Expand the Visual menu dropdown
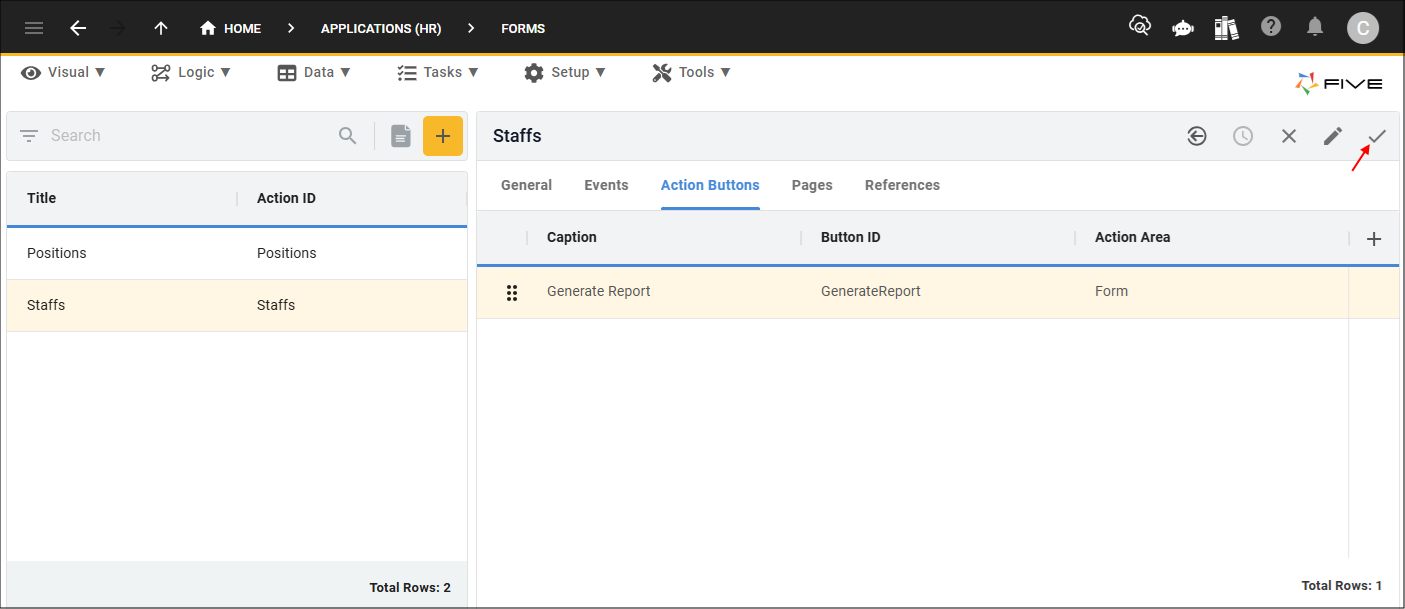 point(64,72)
